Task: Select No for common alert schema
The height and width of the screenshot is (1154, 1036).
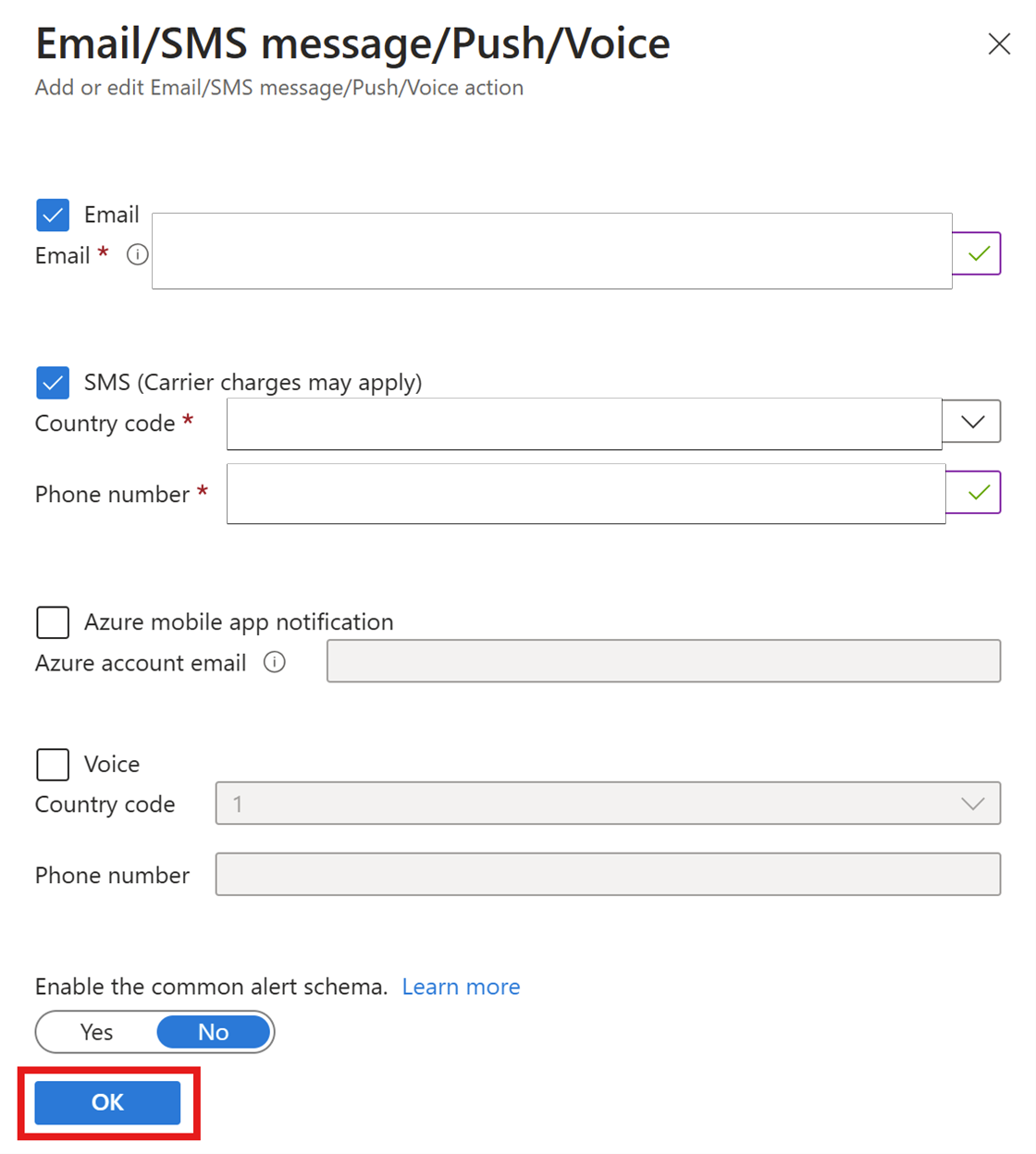Action: tap(214, 1032)
